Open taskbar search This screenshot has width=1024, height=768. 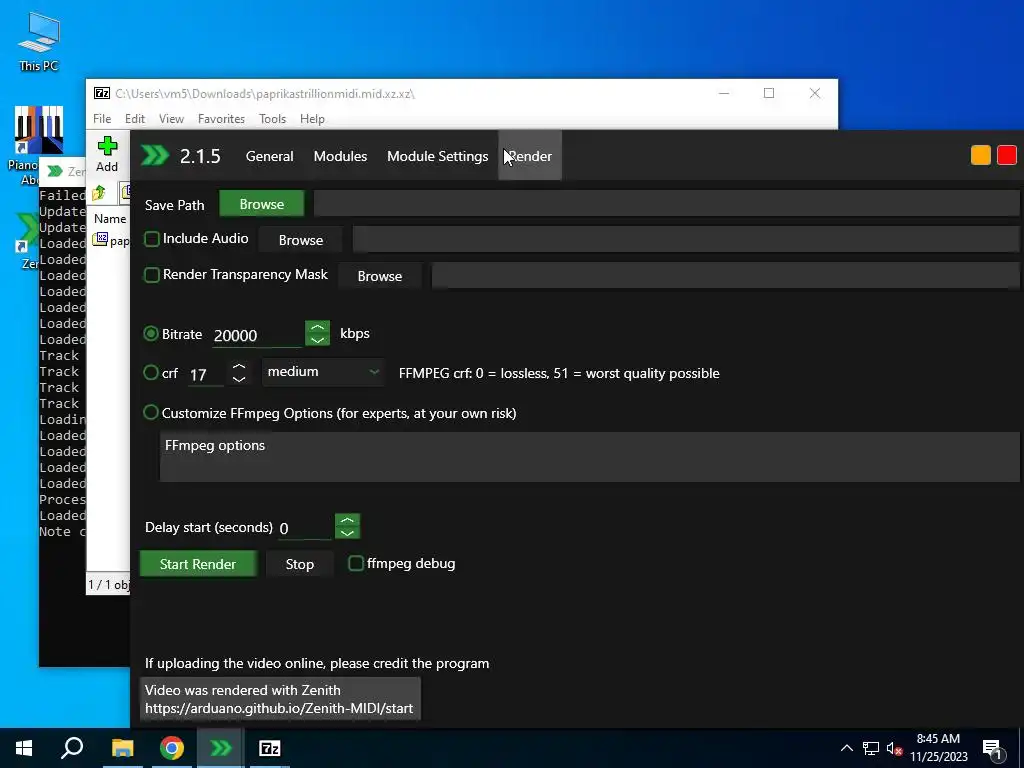[72, 748]
